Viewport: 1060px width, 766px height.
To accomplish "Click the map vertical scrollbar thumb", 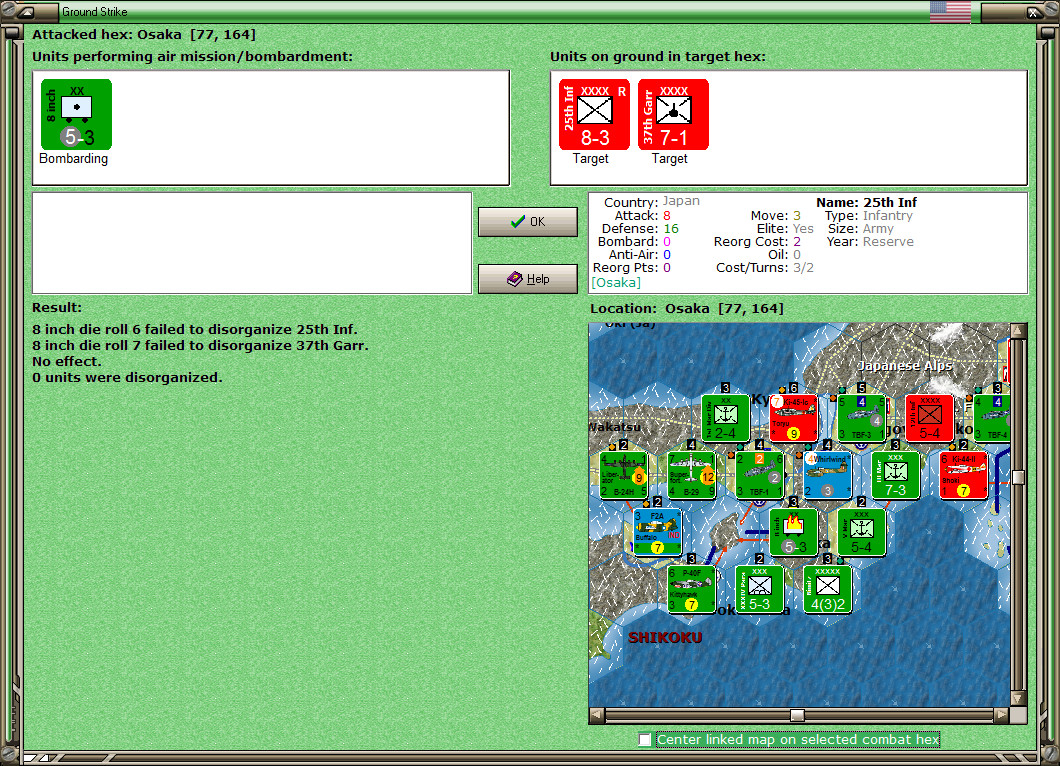I will click(x=1019, y=477).
